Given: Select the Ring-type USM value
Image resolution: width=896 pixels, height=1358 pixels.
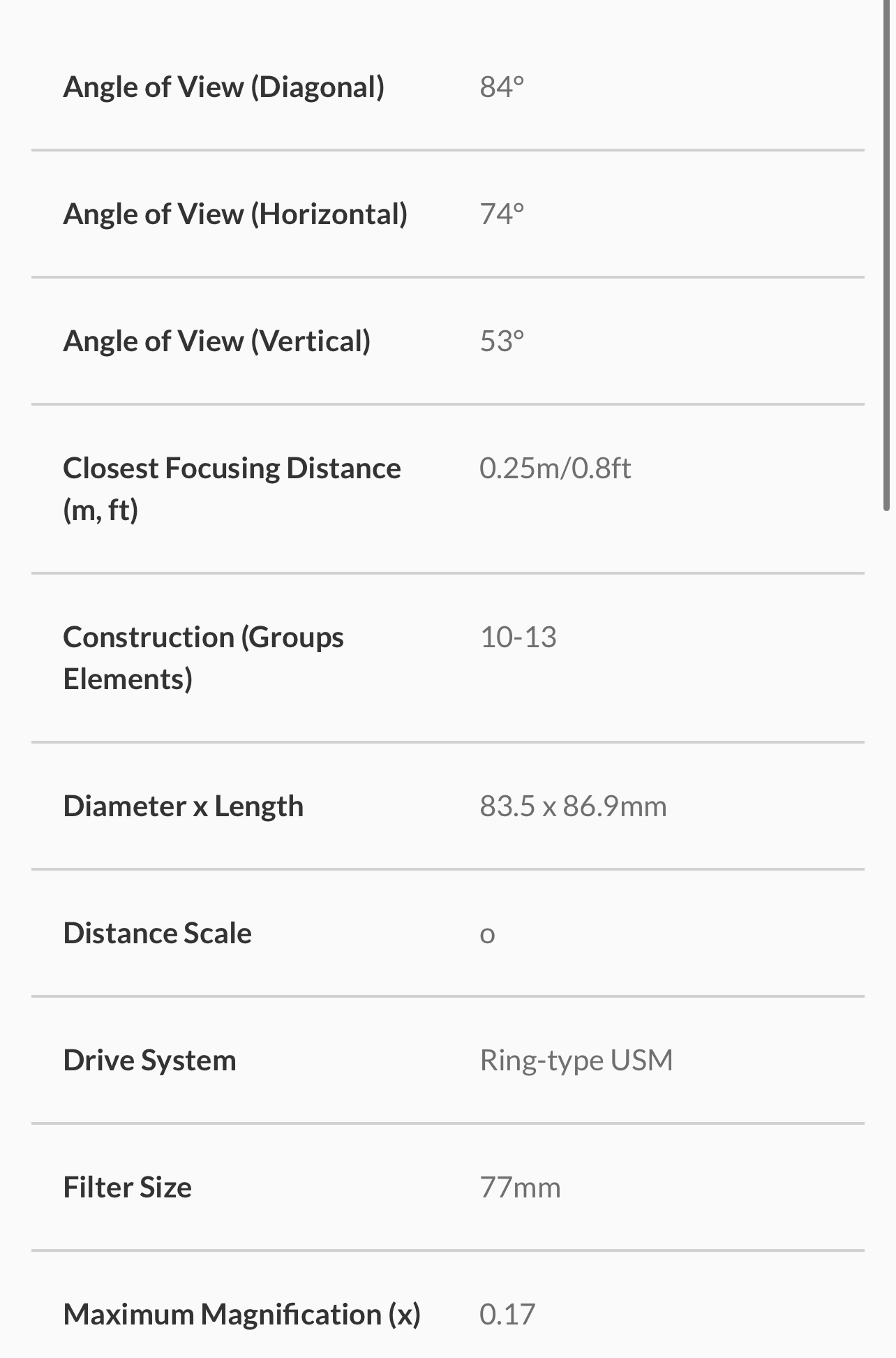Looking at the screenshot, I should (x=576, y=1061).
